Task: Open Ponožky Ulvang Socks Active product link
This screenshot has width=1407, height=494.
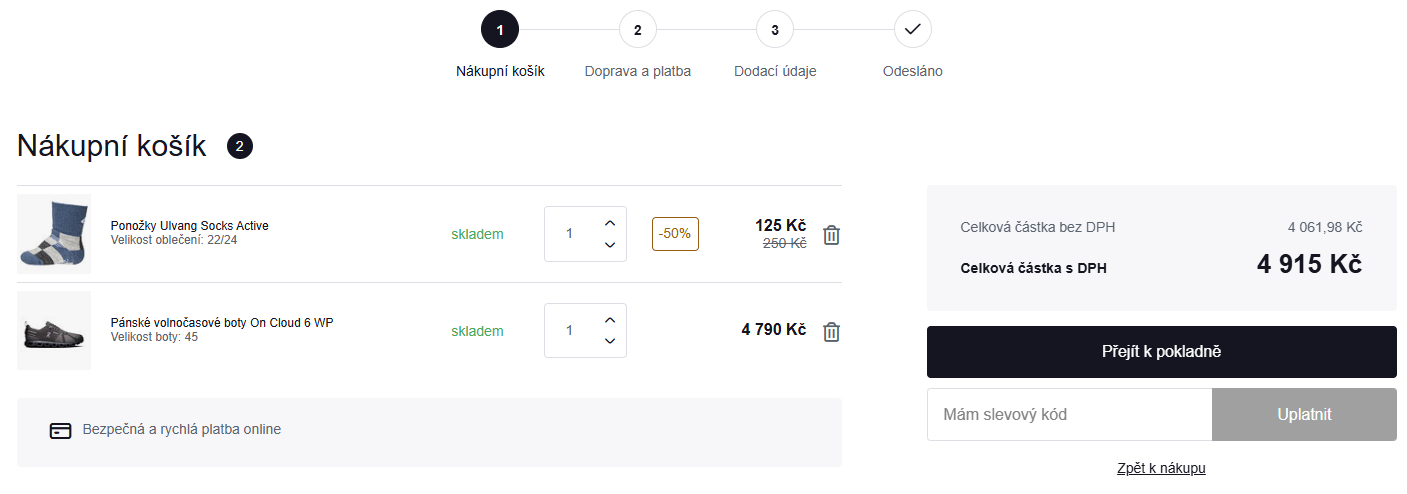Action: pos(189,226)
